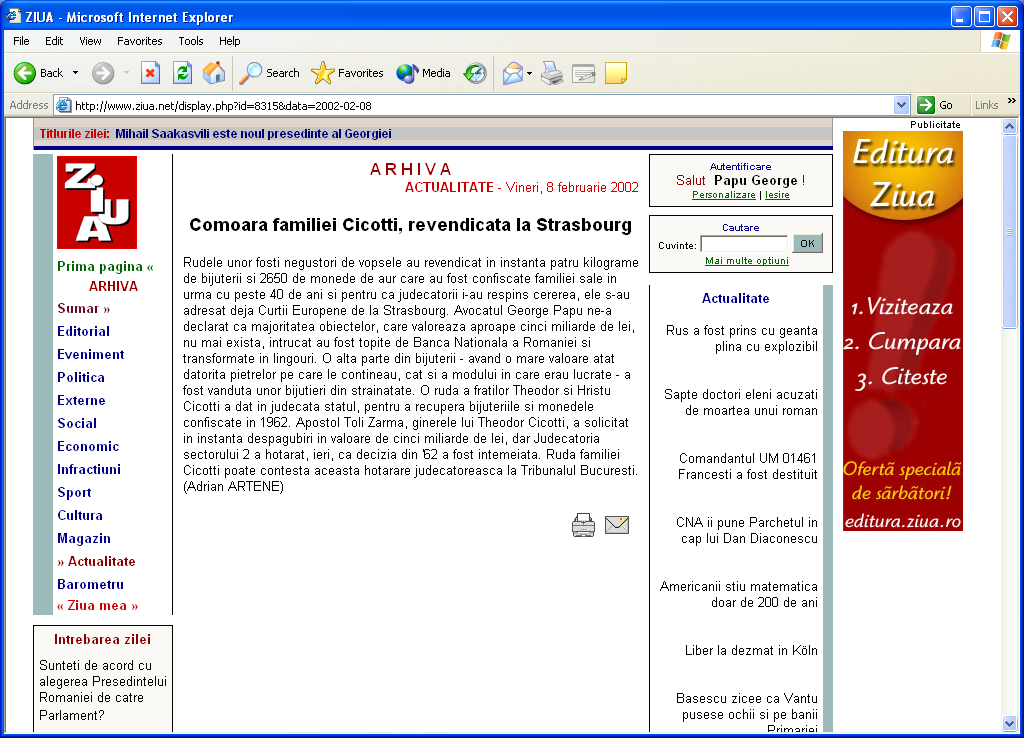Click the vertical scrollbar down arrow

(1010, 724)
